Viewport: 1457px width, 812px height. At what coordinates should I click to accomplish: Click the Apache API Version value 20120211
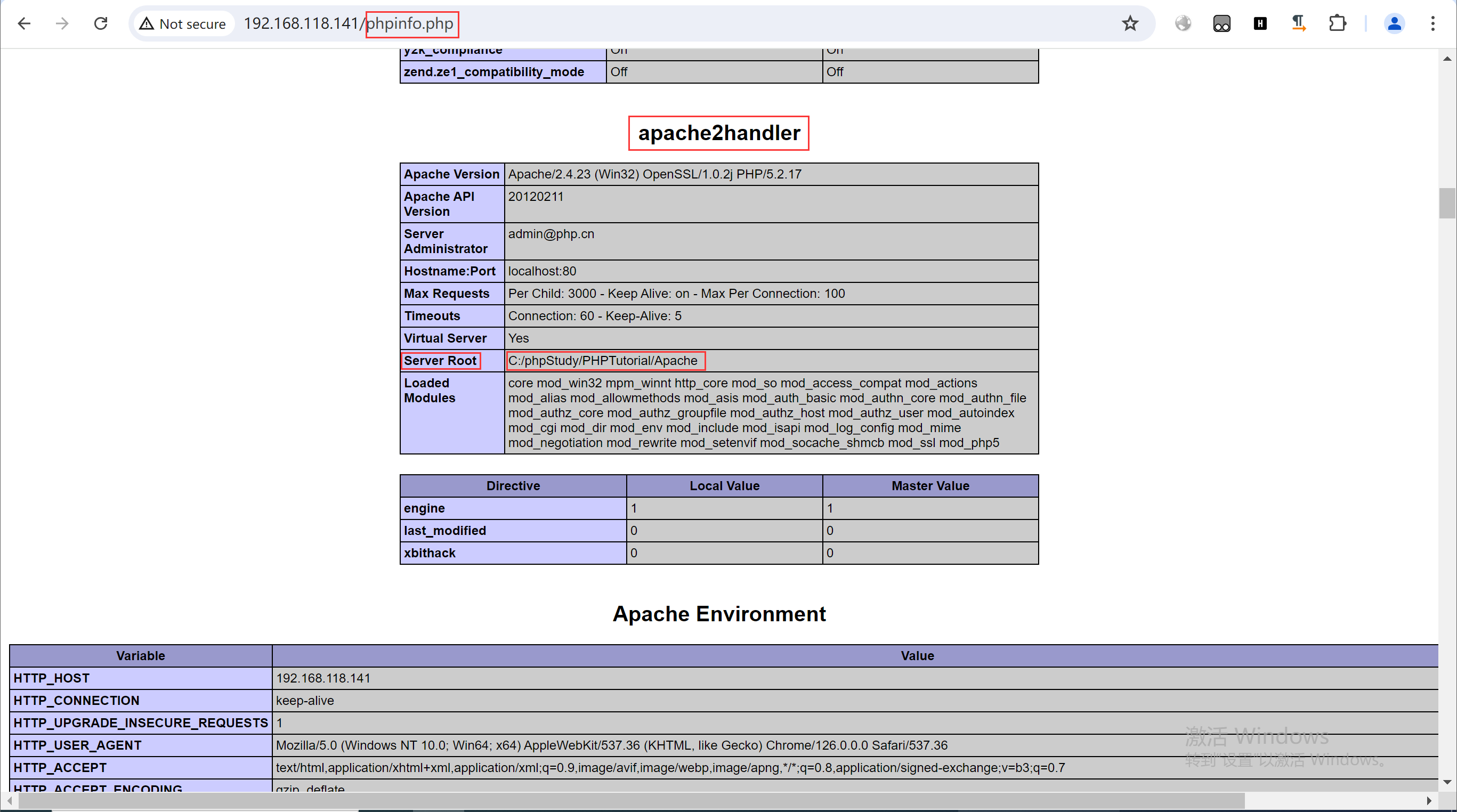point(536,196)
